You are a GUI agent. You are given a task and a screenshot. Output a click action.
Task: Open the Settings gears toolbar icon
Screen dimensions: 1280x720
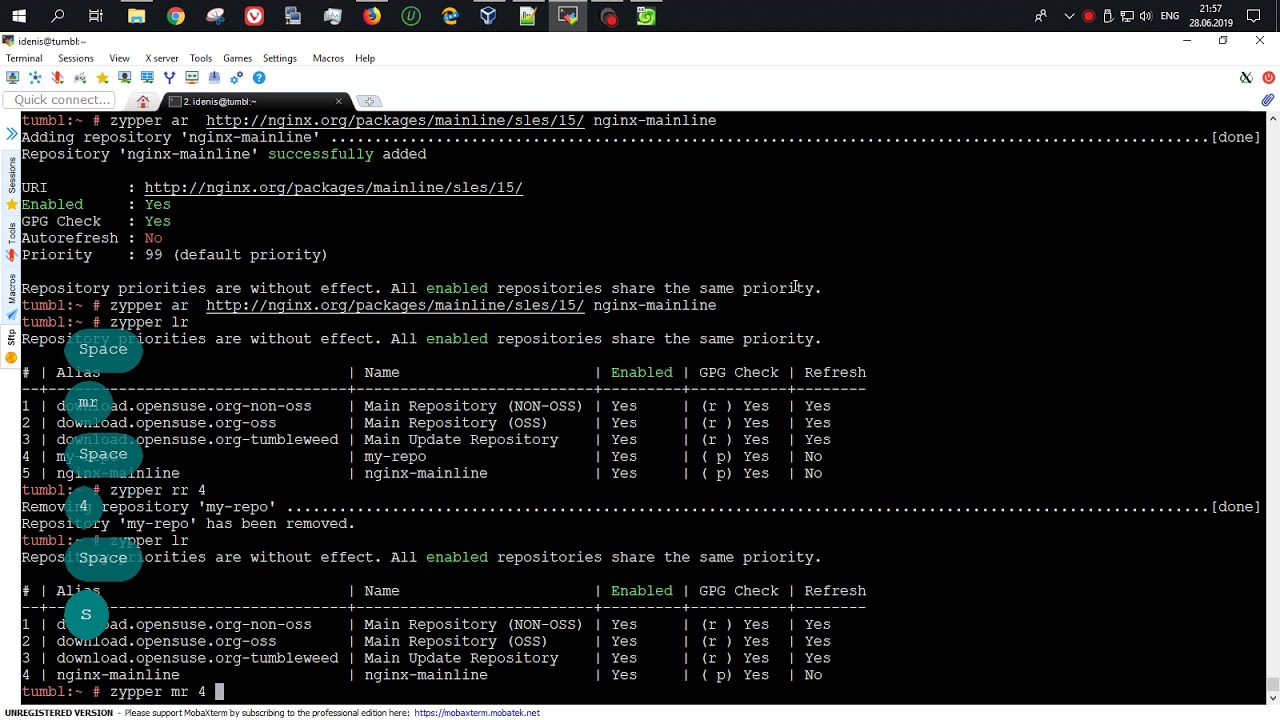click(237, 78)
